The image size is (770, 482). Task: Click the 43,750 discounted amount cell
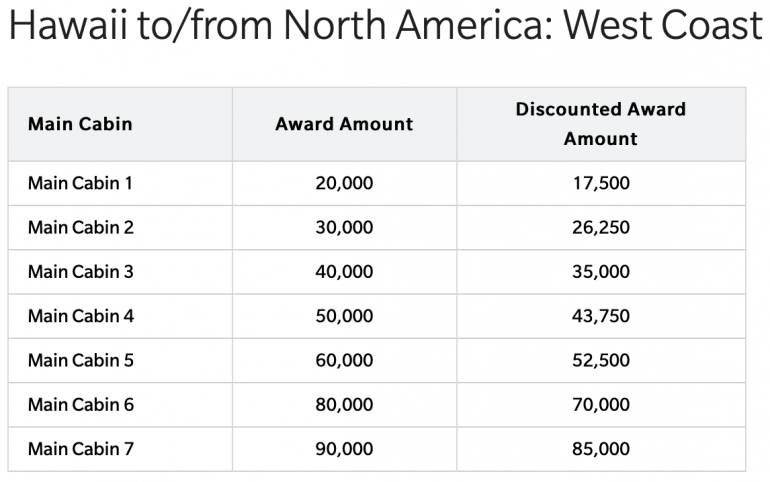point(601,316)
